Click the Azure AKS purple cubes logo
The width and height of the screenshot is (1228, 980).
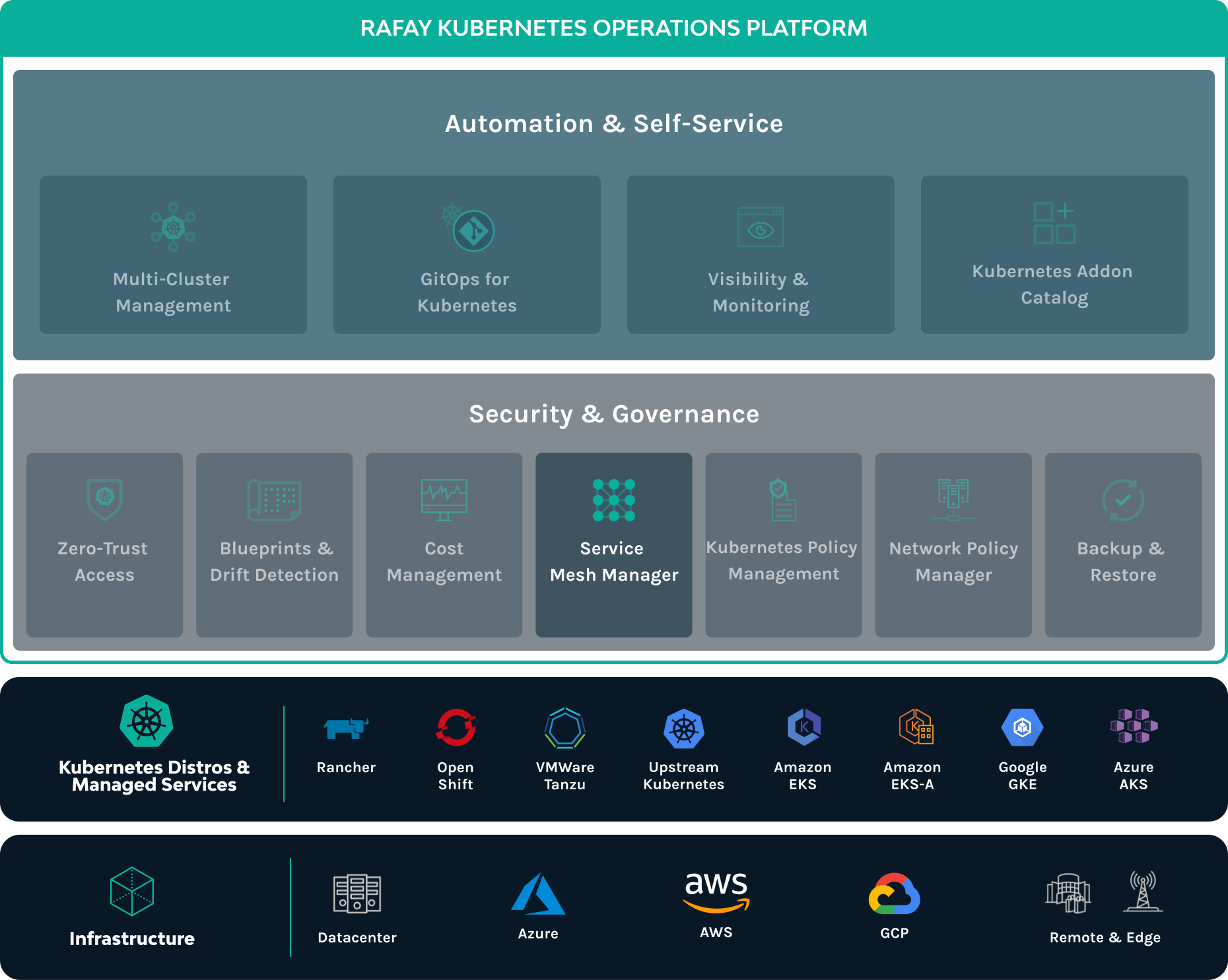pyautogui.click(x=1134, y=726)
